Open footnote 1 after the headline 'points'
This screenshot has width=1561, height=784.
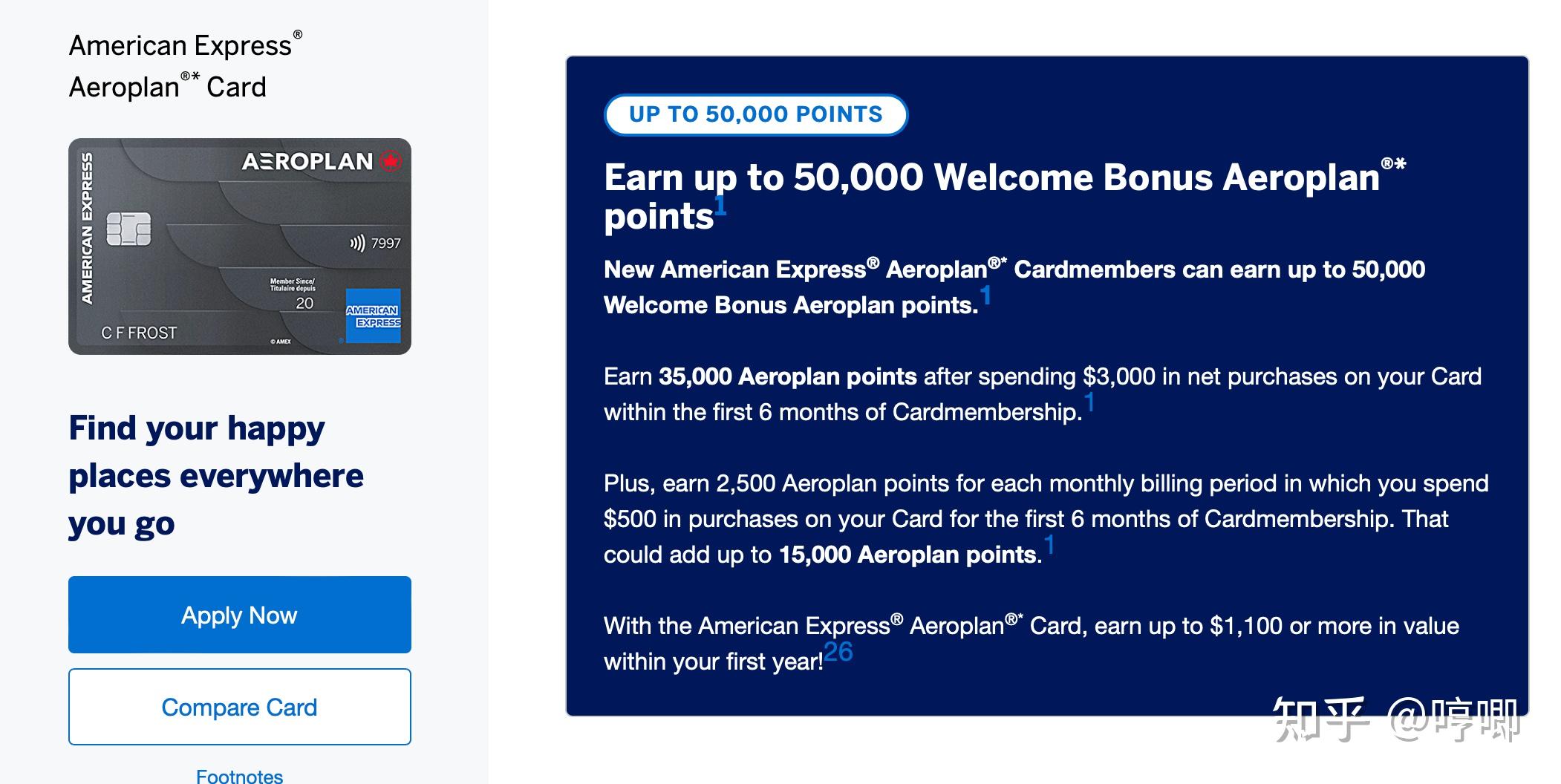(x=720, y=204)
